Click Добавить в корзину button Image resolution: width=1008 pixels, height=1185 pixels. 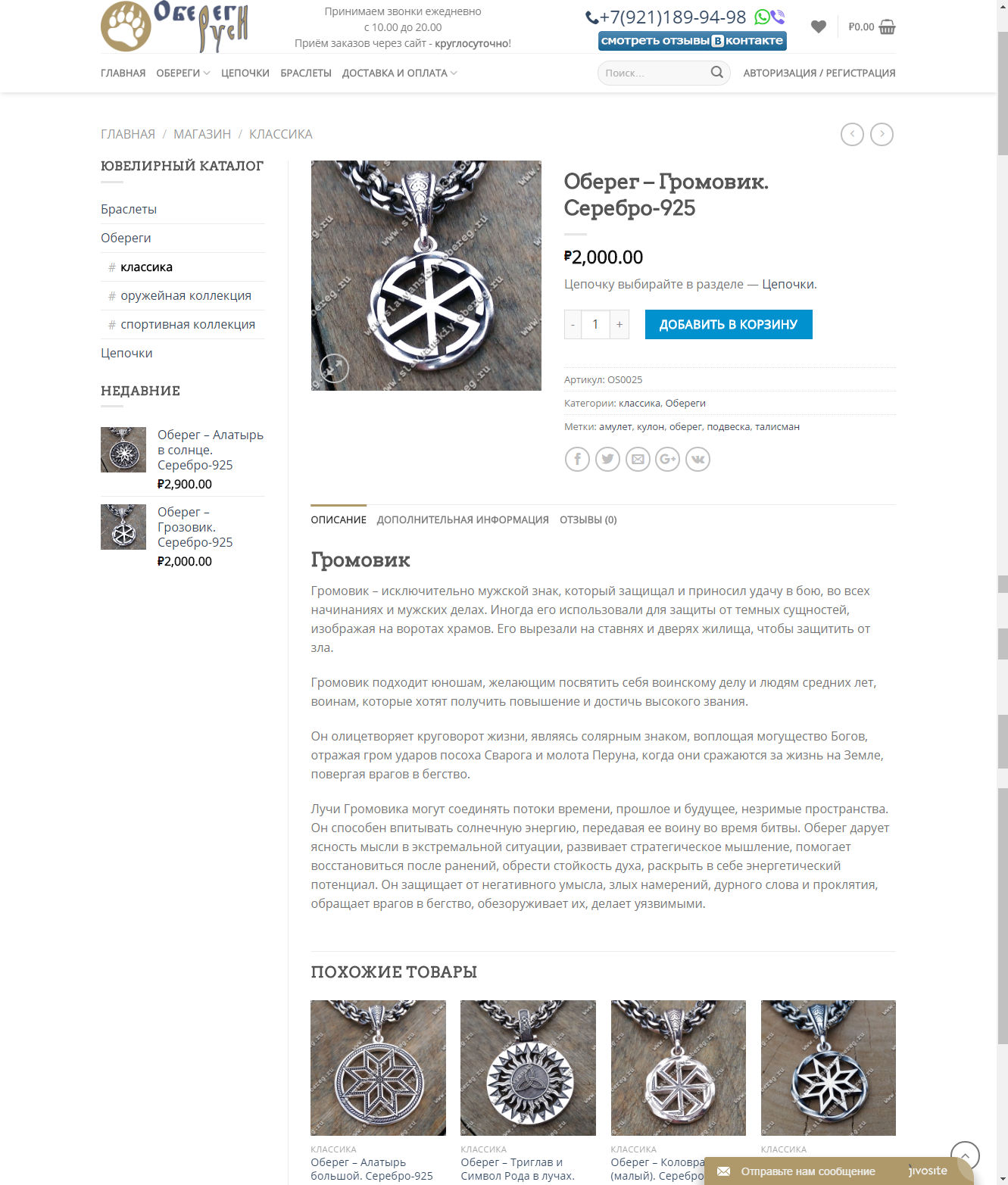(x=729, y=324)
